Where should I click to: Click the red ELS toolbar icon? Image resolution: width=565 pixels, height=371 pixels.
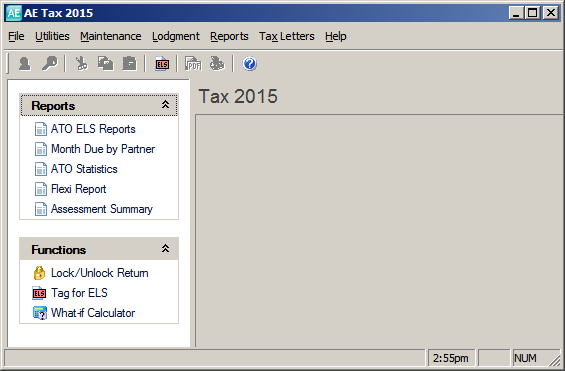162,64
